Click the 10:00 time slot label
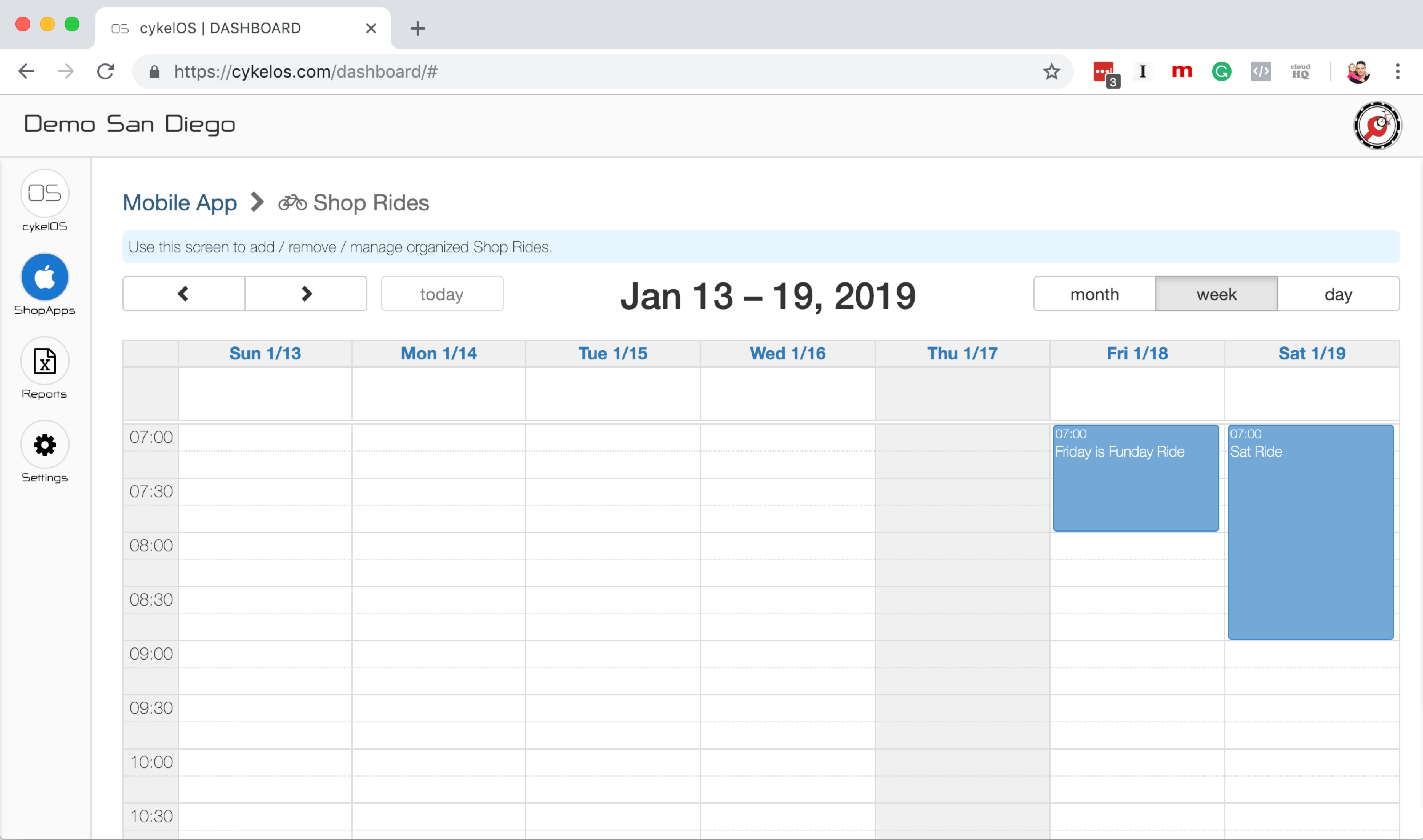The width and height of the screenshot is (1423, 840). pos(151,762)
